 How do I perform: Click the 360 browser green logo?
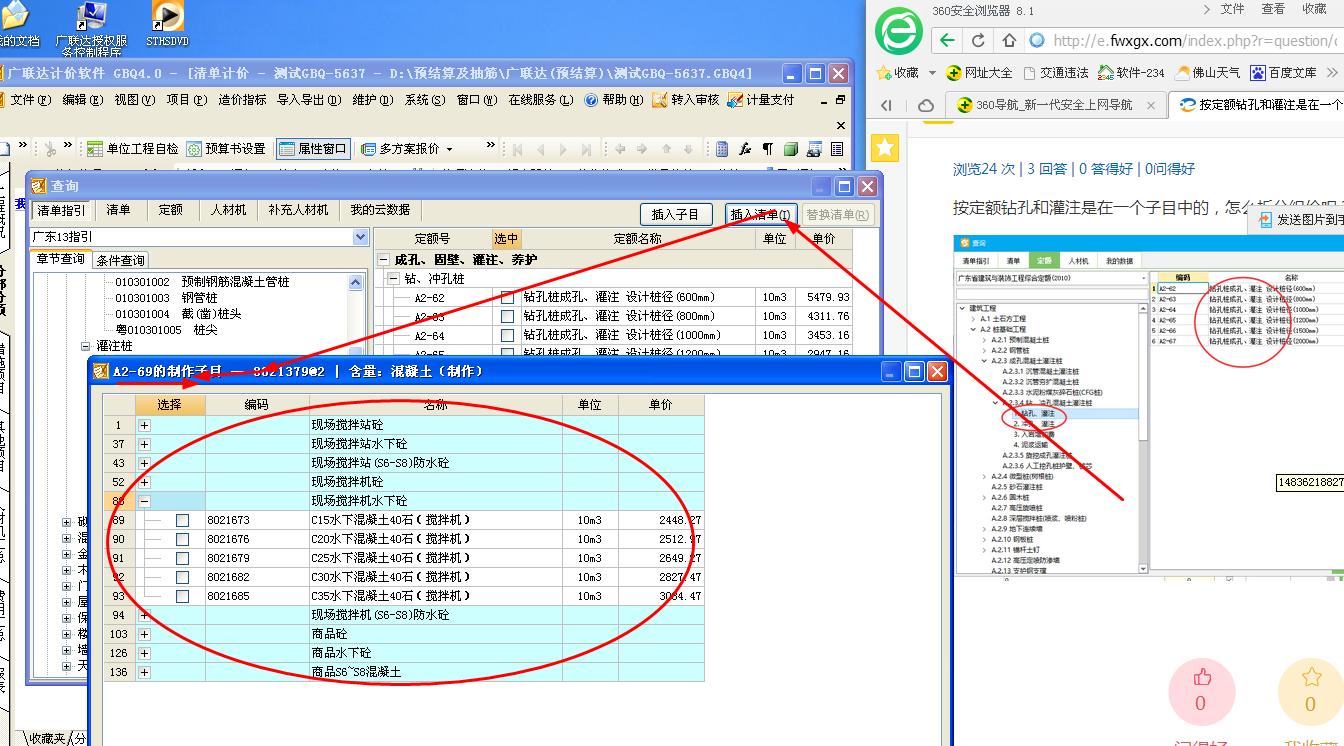pyautogui.click(x=898, y=32)
